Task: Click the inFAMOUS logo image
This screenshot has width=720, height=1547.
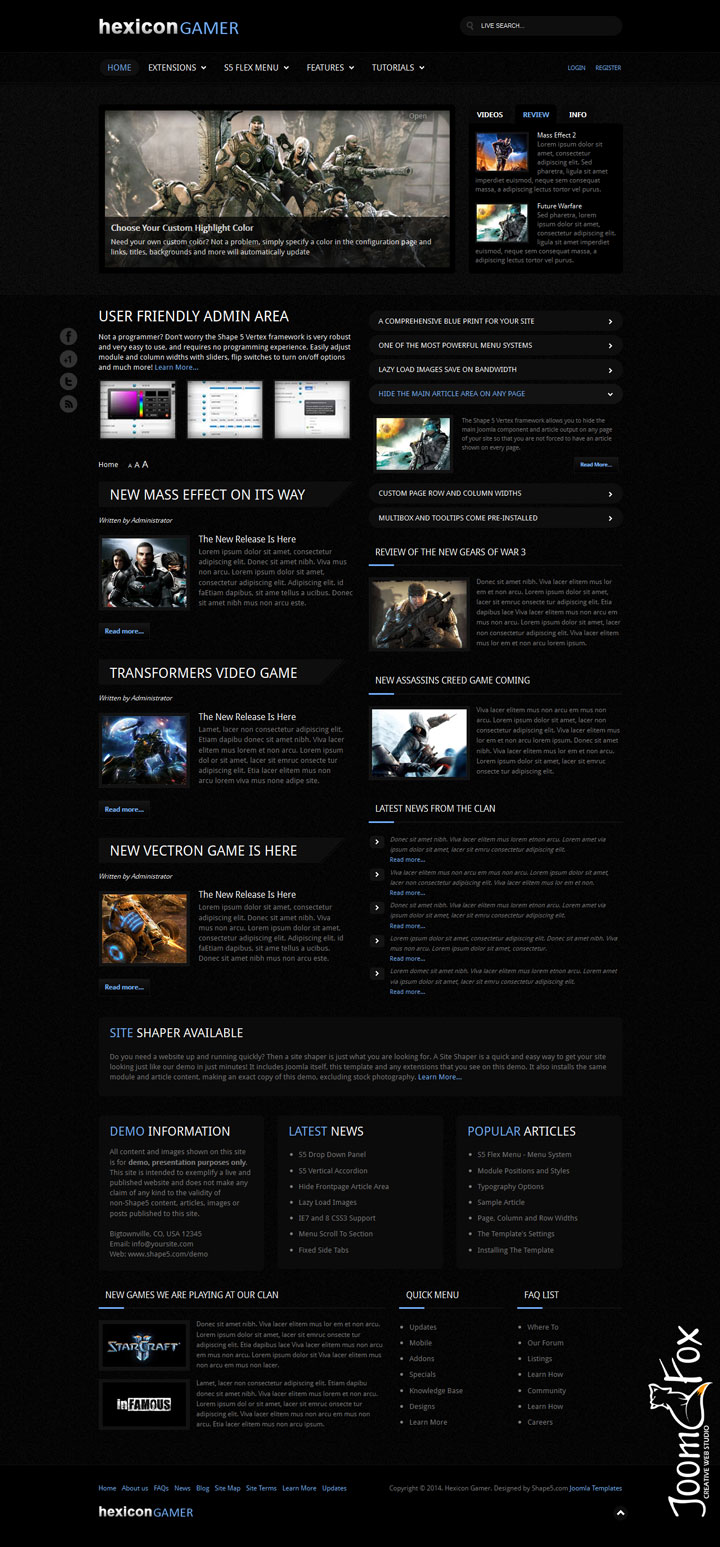Action: click(144, 1405)
